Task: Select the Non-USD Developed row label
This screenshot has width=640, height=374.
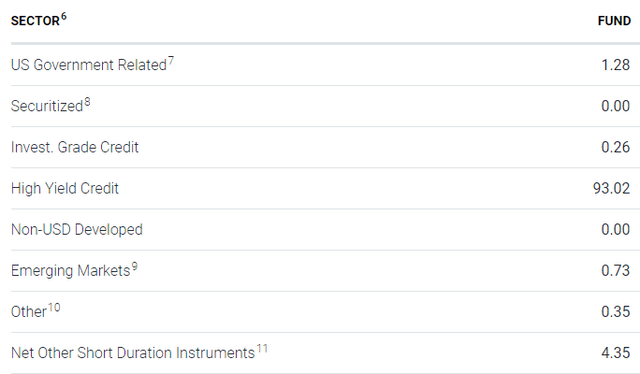Action: [x=77, y=229]
